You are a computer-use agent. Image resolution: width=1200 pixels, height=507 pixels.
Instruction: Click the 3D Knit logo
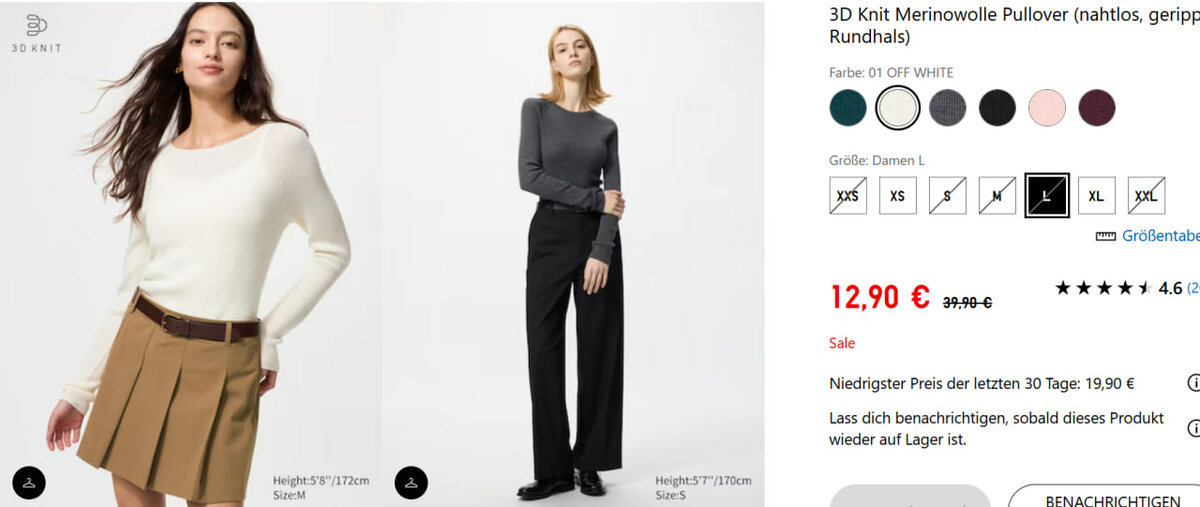pyautogui.click(x=36, y=33)
